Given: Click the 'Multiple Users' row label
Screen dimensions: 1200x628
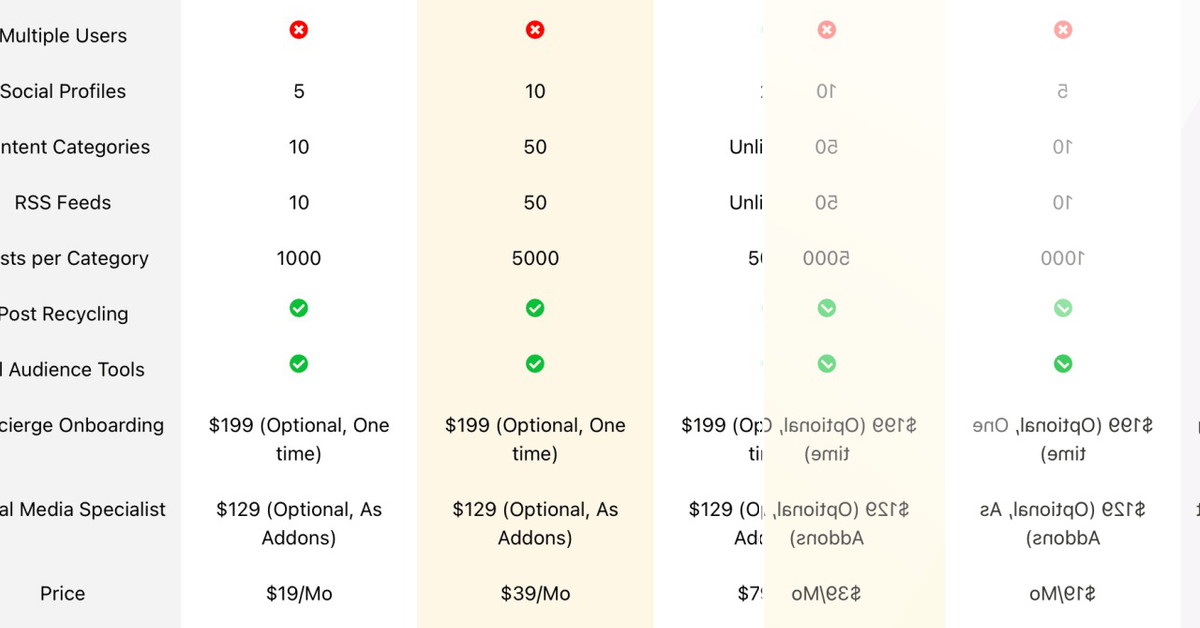Looking at the screenshot, I should (x=63, y=36).
